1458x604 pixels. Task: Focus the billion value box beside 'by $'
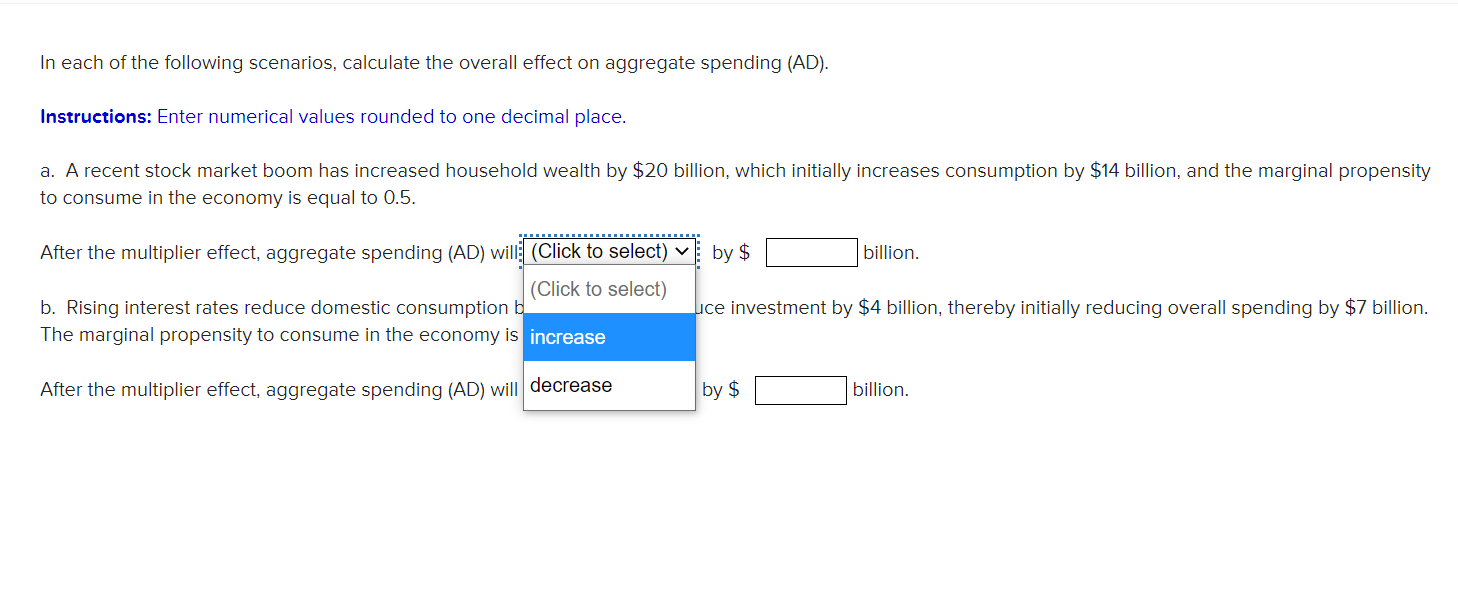pyautogui.click(x=811, y=252)
